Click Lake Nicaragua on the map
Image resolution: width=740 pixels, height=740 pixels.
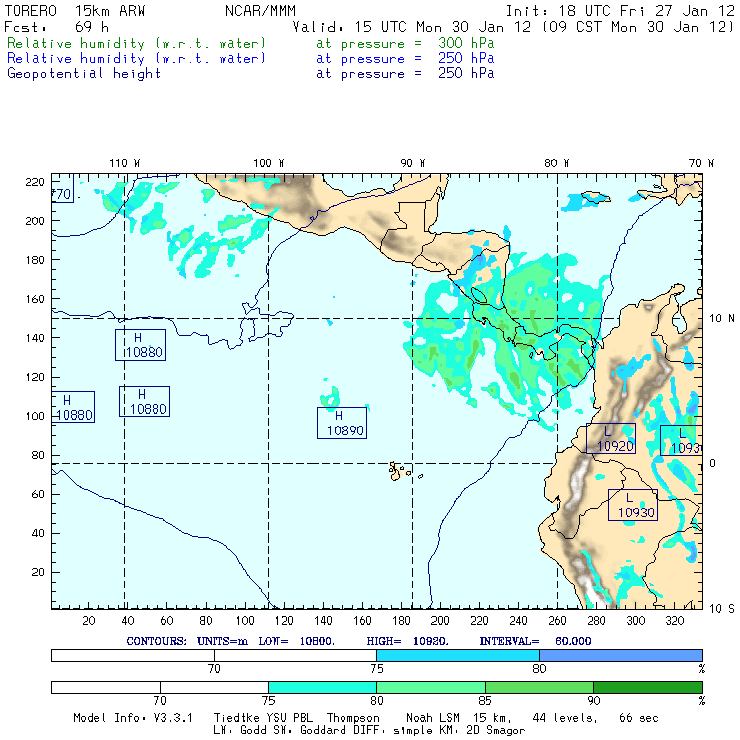(x=479, y=296)
